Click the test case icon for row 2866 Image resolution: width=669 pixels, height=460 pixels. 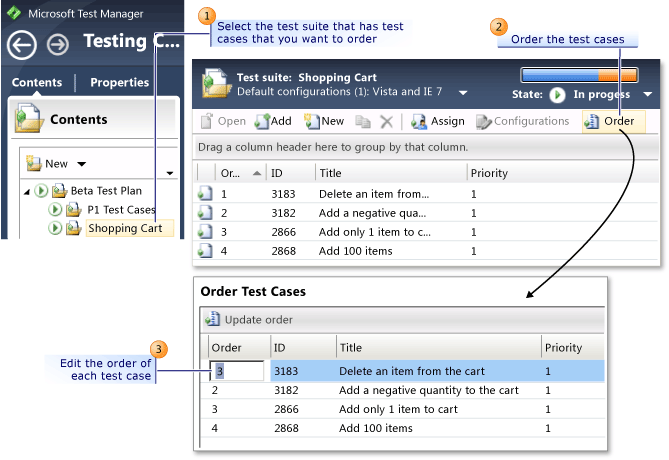click(205, 231)
